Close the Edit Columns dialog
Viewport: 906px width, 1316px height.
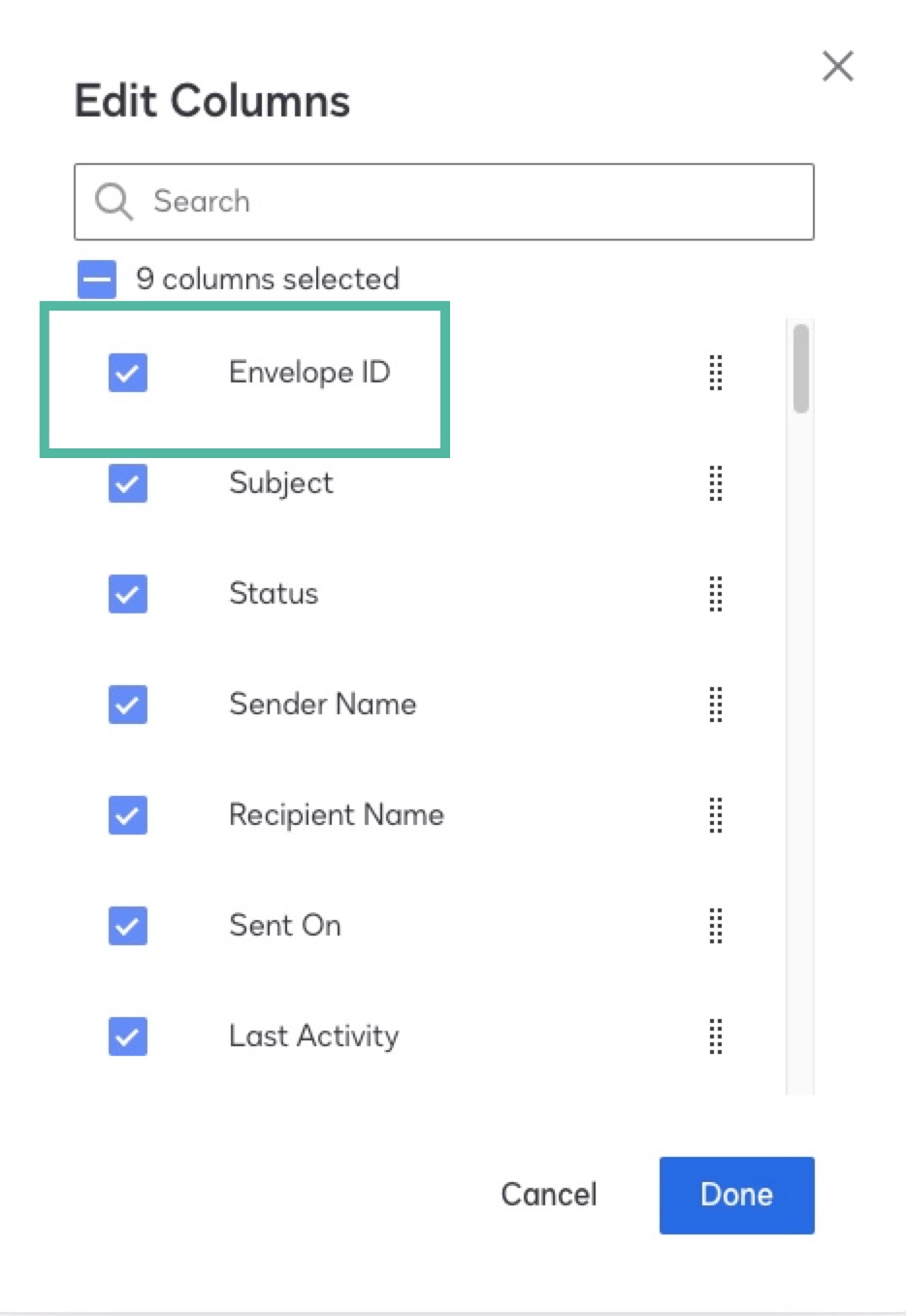click(x=836, y=66)
